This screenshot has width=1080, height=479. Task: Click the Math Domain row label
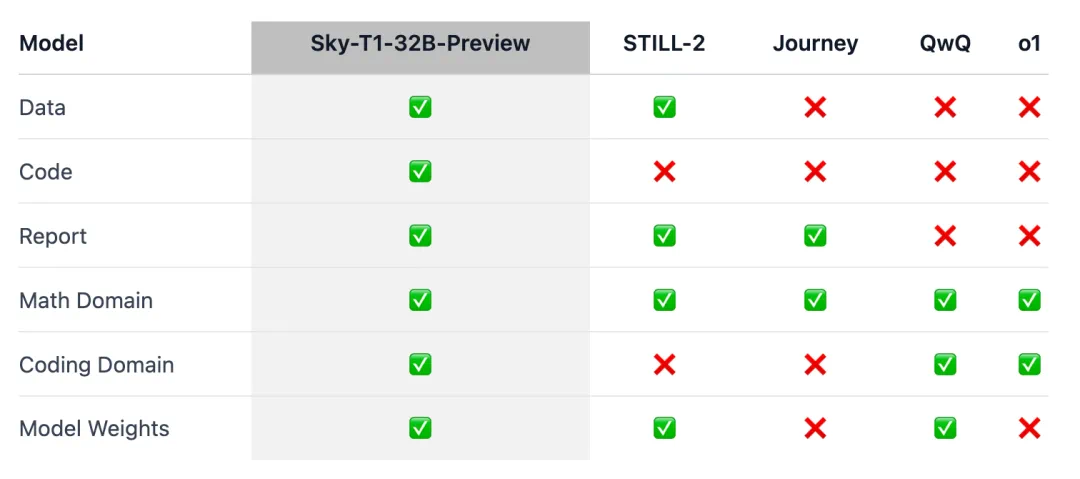click(x=86, y=300)
